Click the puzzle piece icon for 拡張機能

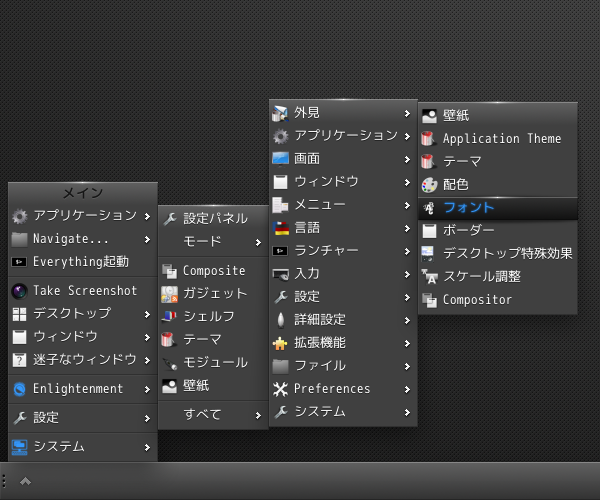pos(280,343)
